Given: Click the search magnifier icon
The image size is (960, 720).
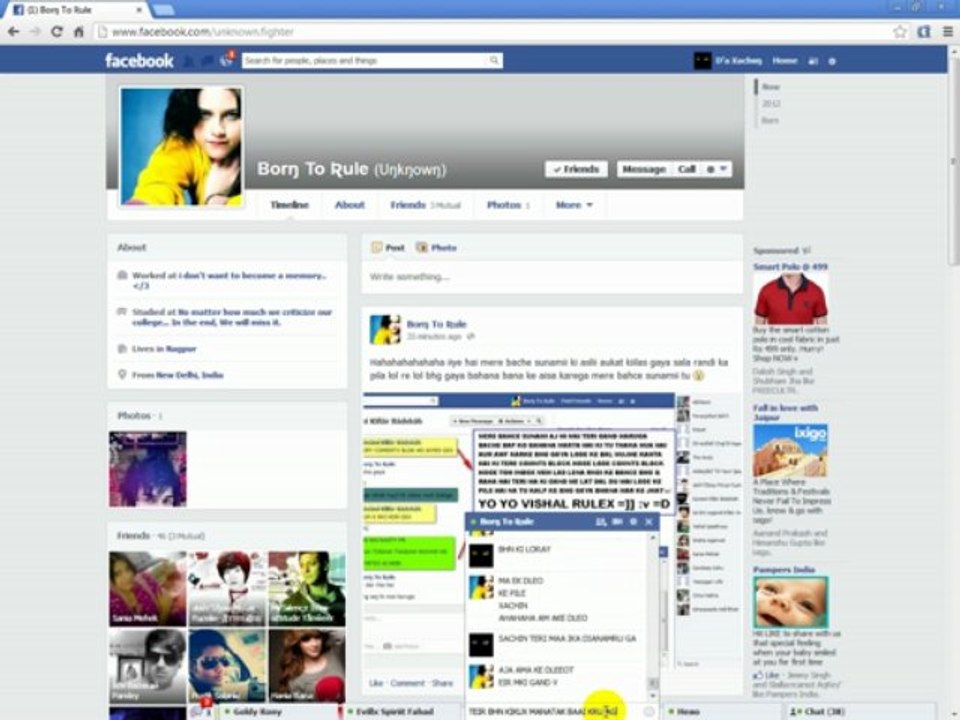Looking at the screenshot, I should [493, 60].
